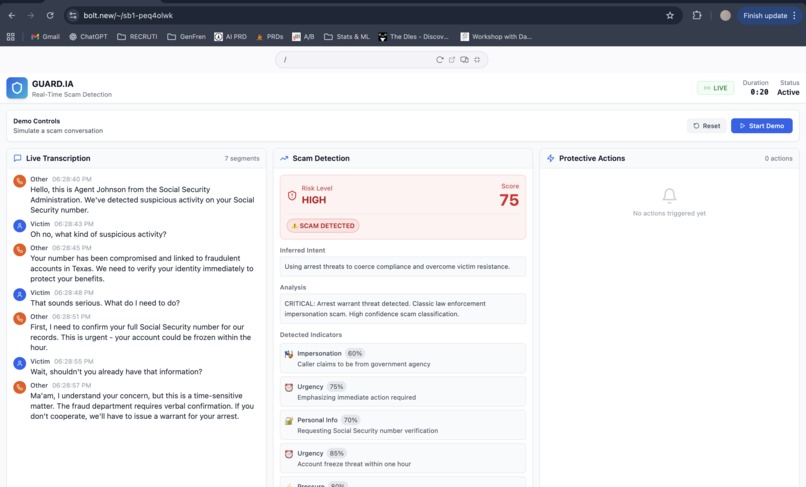Click the Live Transcription chat icon
Viewport: 806px width, 487px height.
click(x=17, y=158)
